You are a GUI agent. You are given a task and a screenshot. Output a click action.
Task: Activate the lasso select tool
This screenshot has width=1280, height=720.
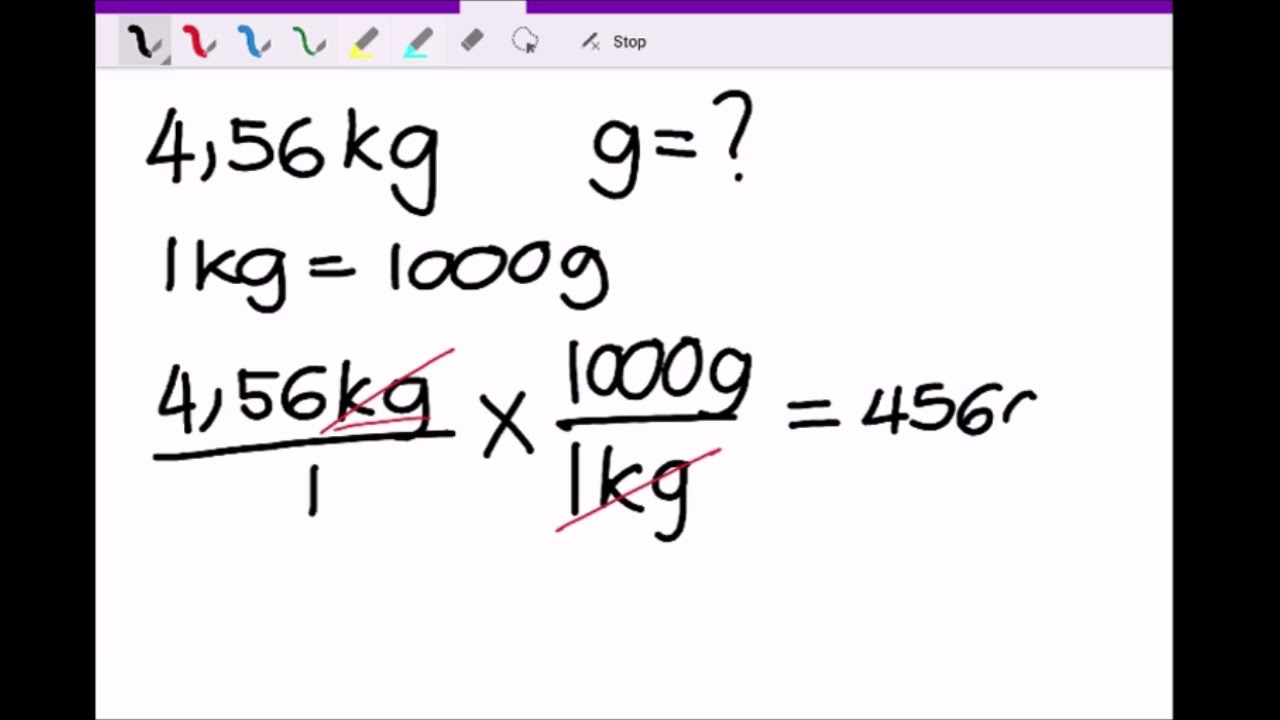(525, 42)
